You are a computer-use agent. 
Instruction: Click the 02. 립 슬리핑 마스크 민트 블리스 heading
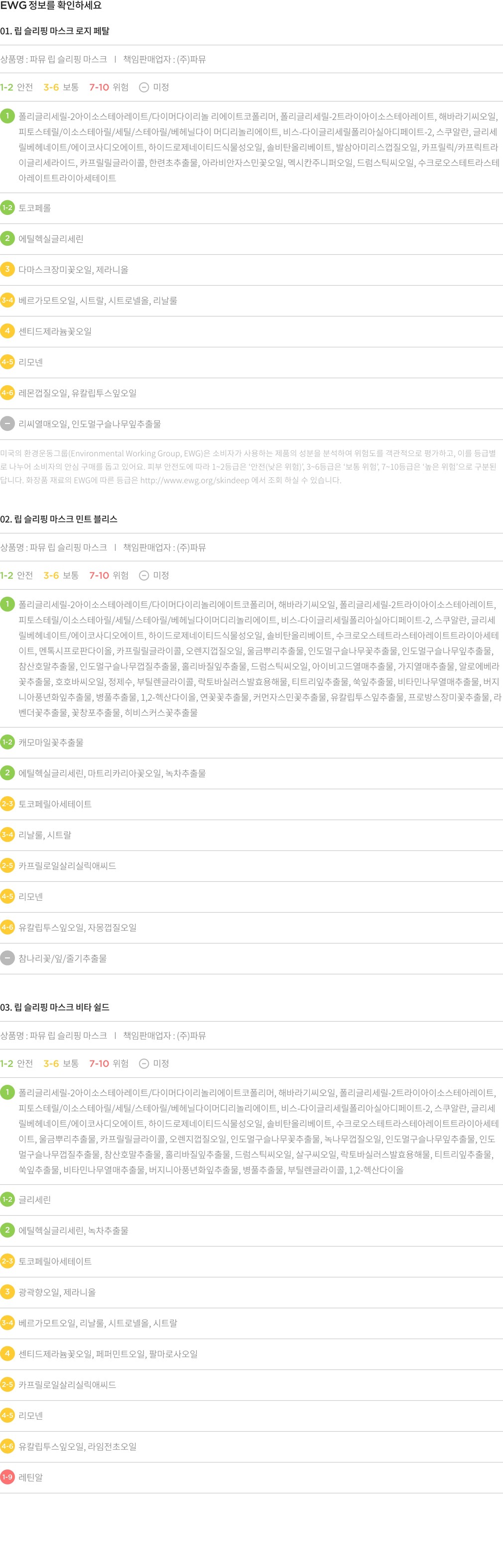[58, 519]
